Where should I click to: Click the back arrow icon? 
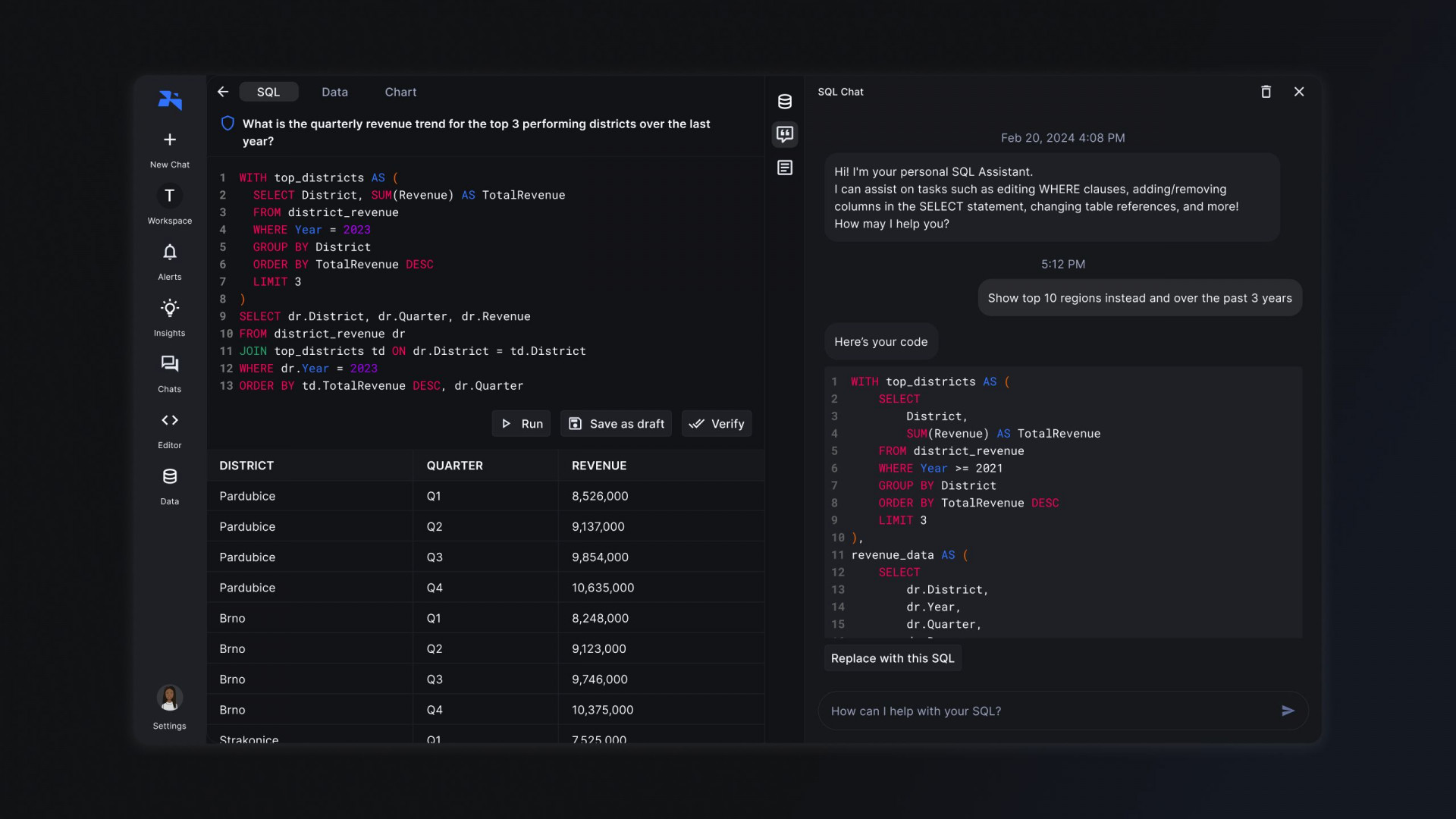pos(223,92)
